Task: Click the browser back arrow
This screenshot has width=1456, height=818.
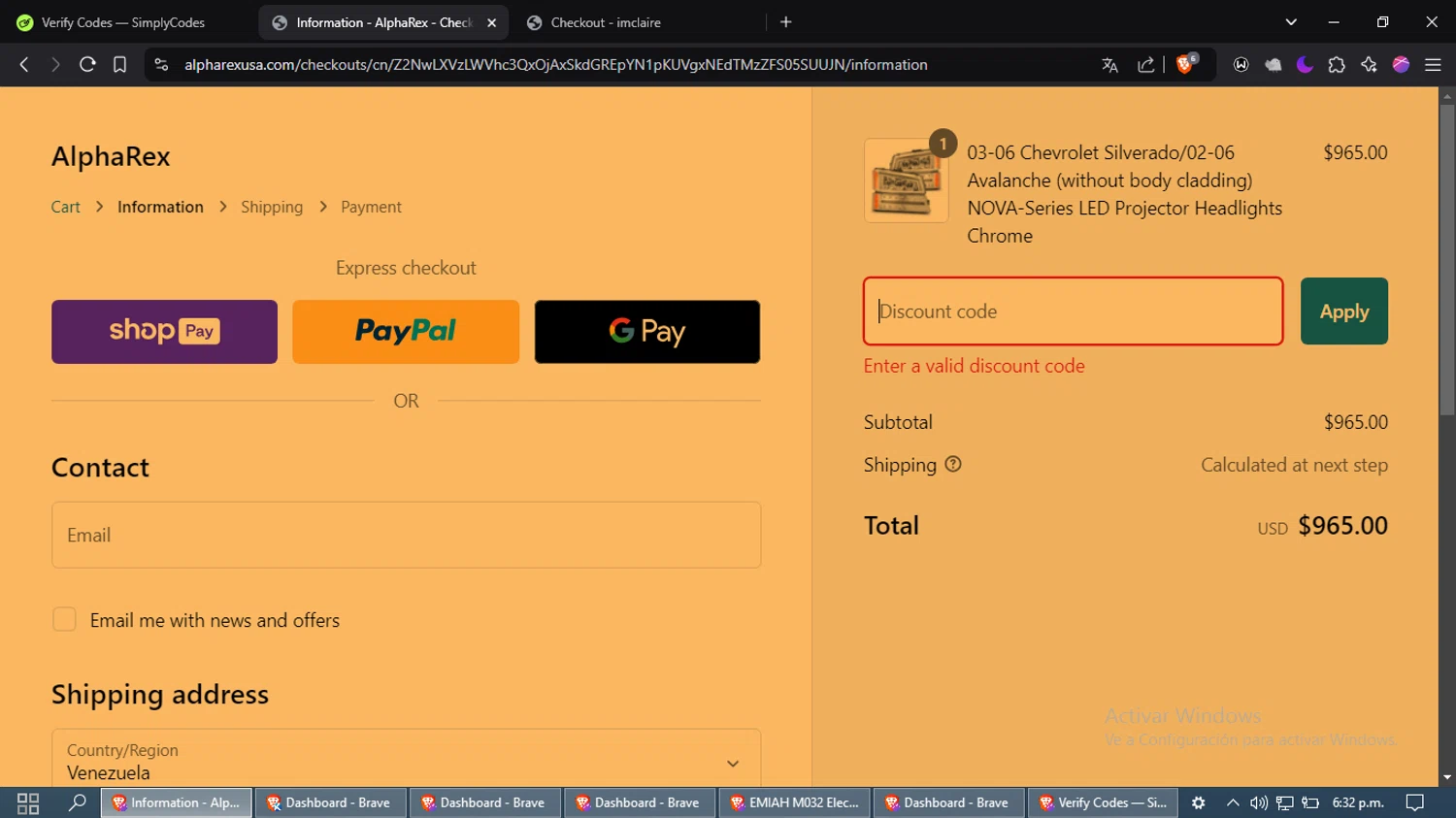Action: tap(24, 65)
